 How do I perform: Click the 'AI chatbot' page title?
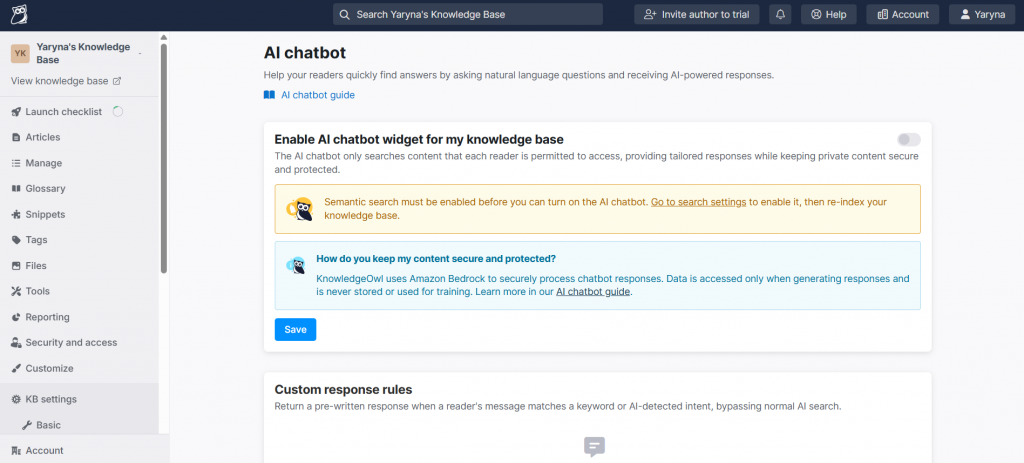coord(305,53)
